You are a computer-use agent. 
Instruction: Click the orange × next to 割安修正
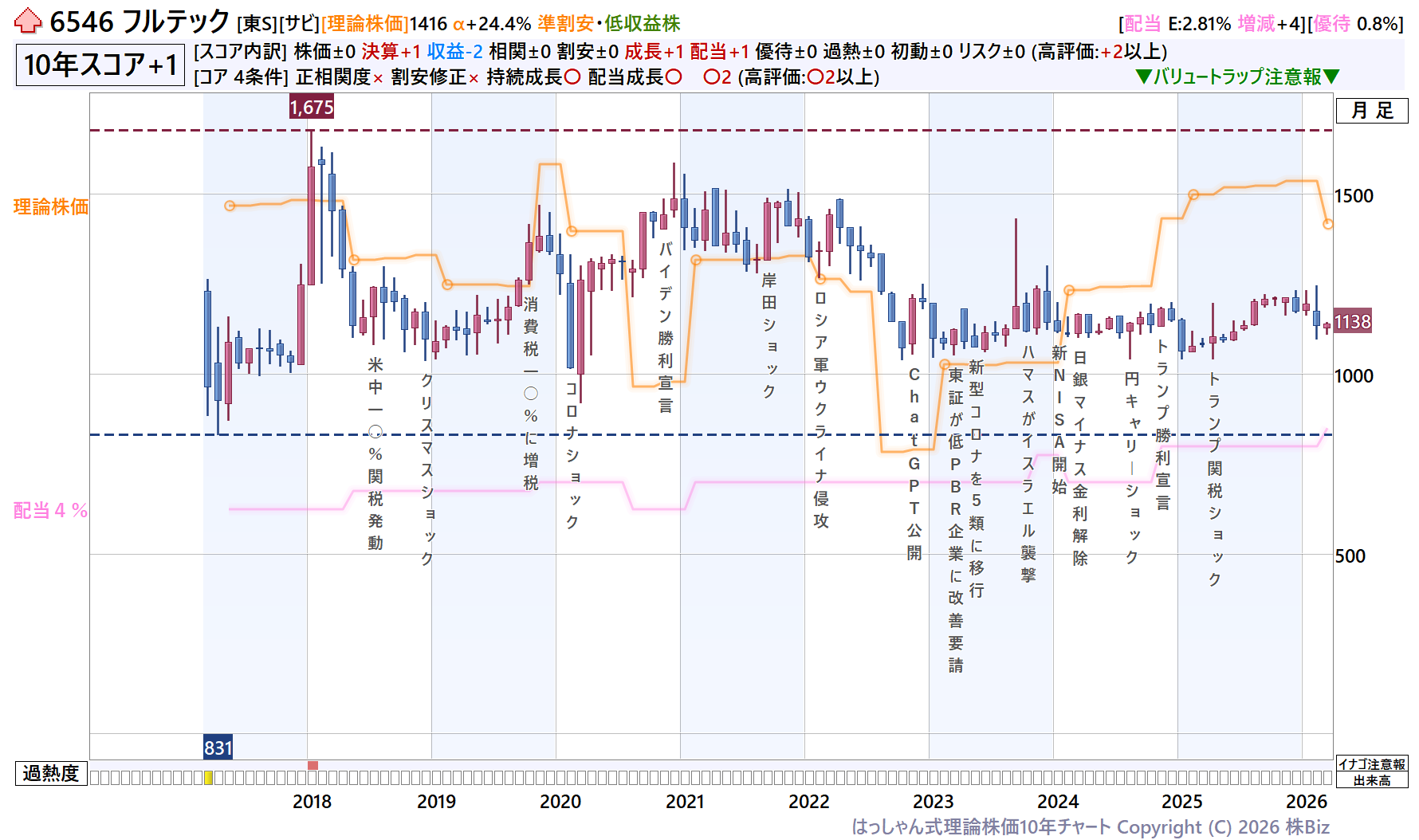pos(474,78)
